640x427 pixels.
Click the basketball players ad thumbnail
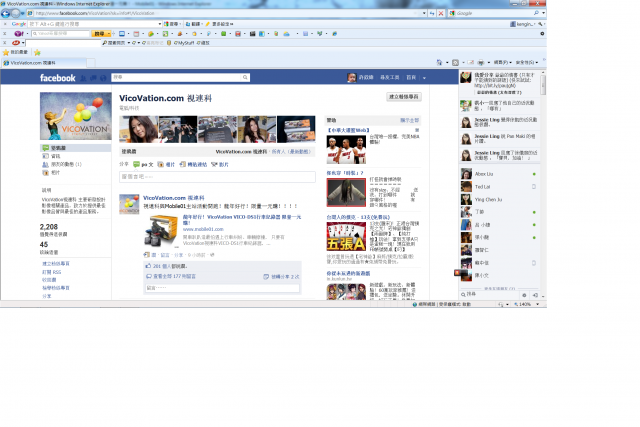tap(346, 149)
